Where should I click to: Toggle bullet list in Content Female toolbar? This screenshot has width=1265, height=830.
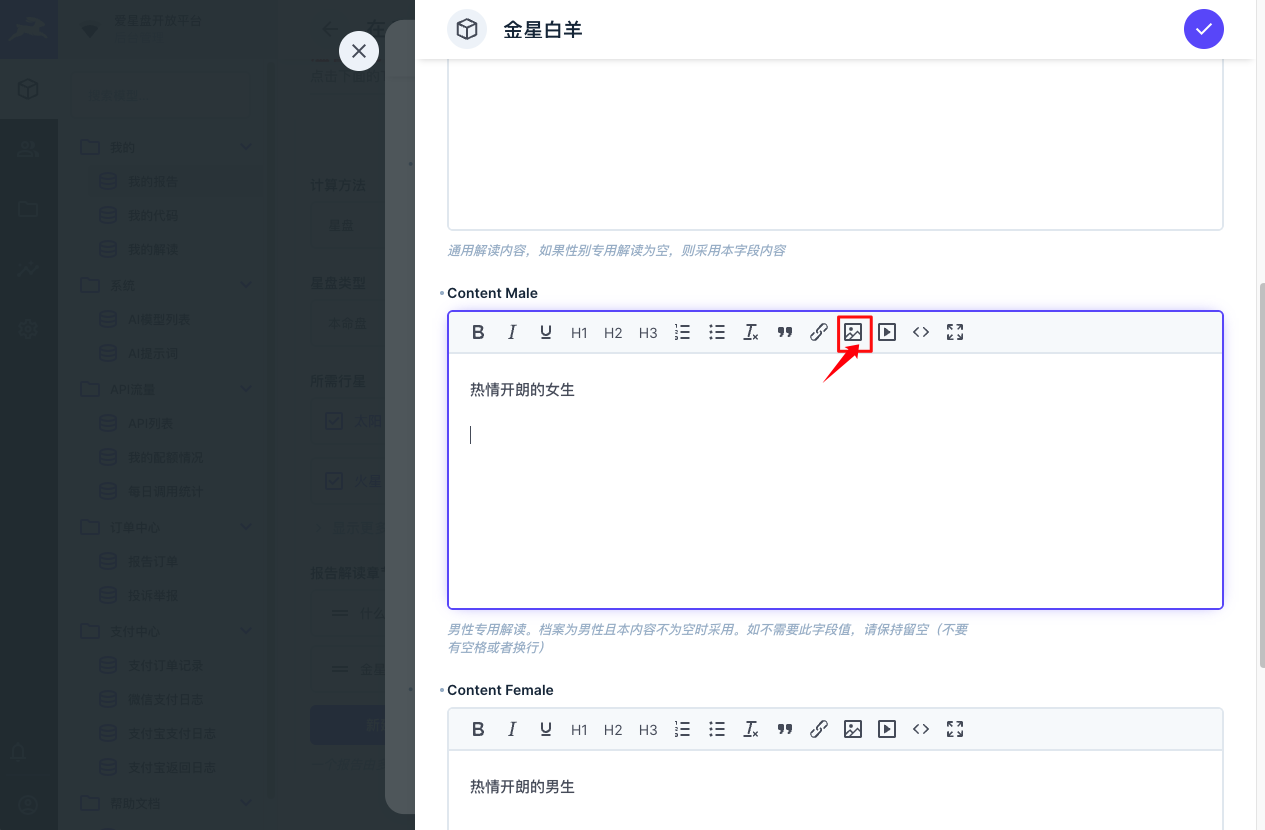[717, 729]
